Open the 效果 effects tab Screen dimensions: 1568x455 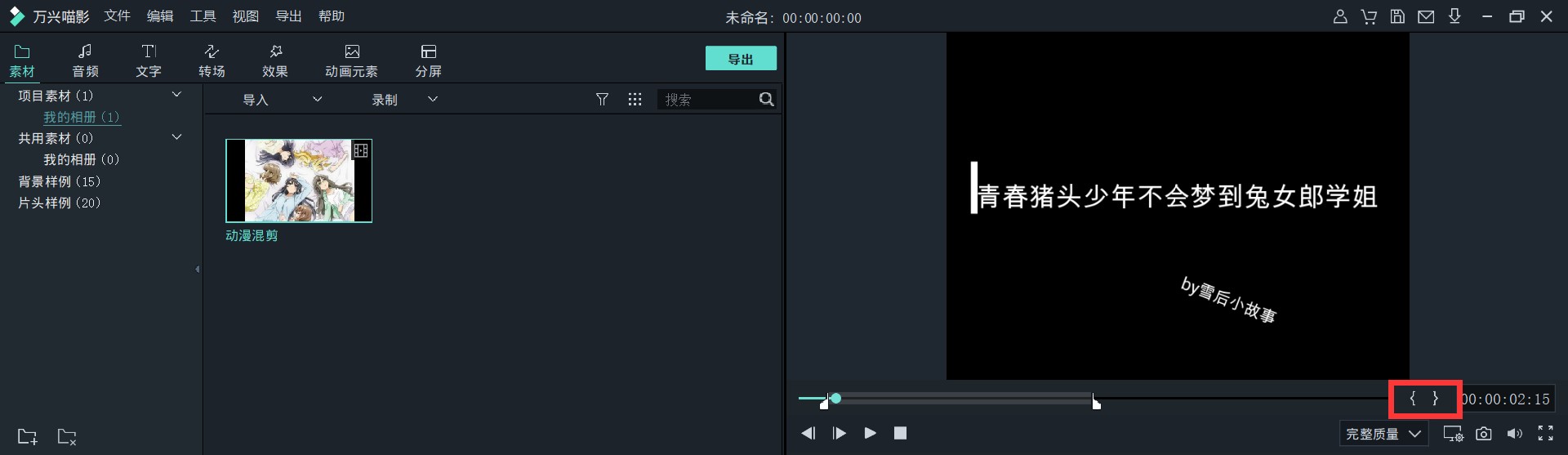[x=275, y=61]
